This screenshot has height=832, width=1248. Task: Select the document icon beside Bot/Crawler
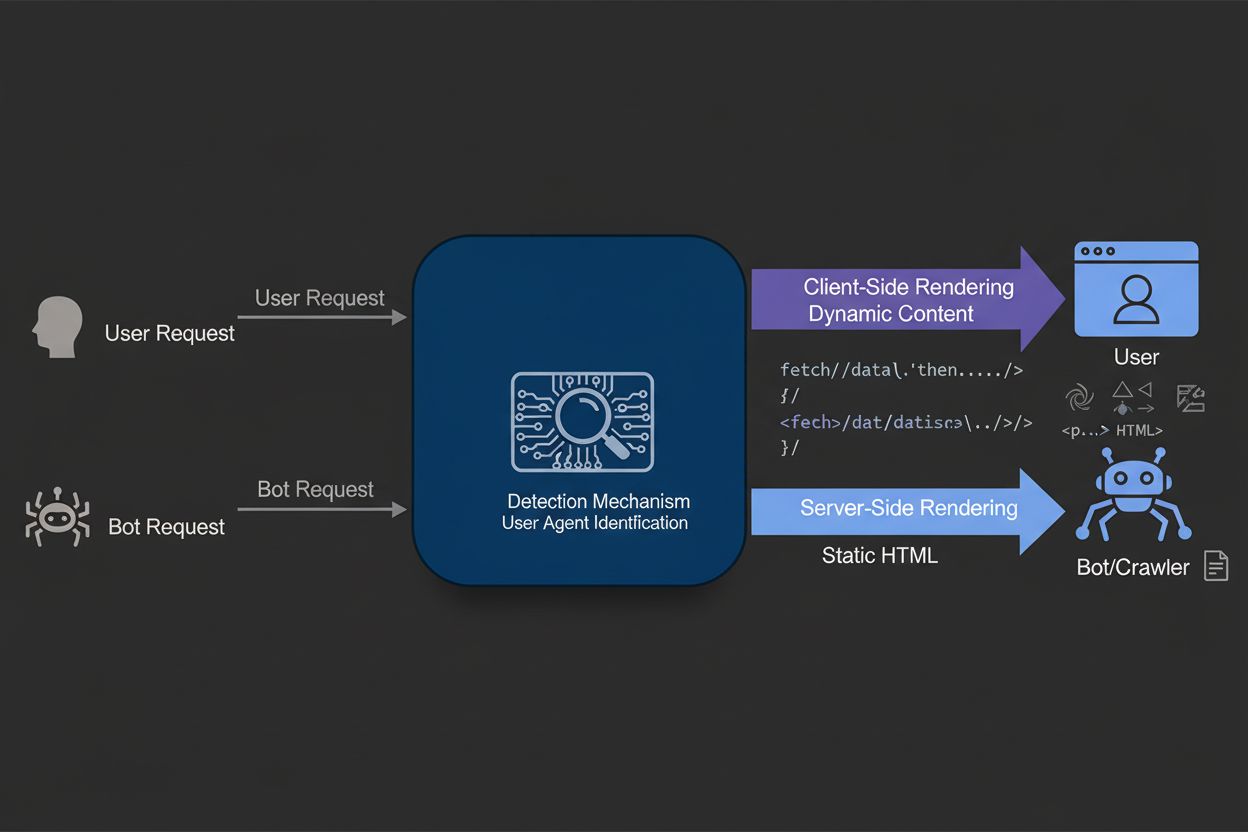pos(1215,565)
